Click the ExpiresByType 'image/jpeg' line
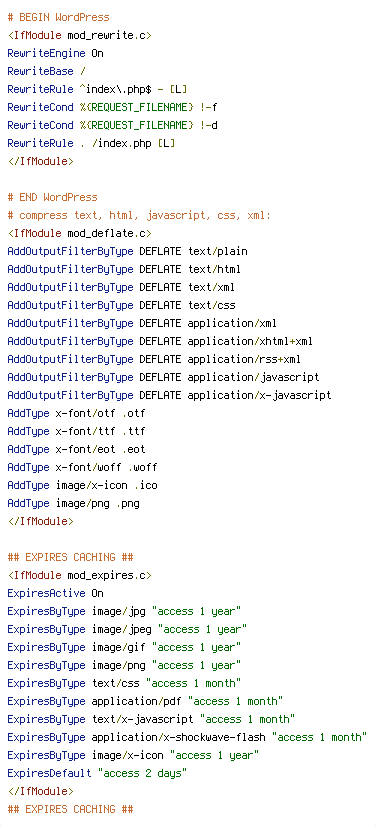 127,629
